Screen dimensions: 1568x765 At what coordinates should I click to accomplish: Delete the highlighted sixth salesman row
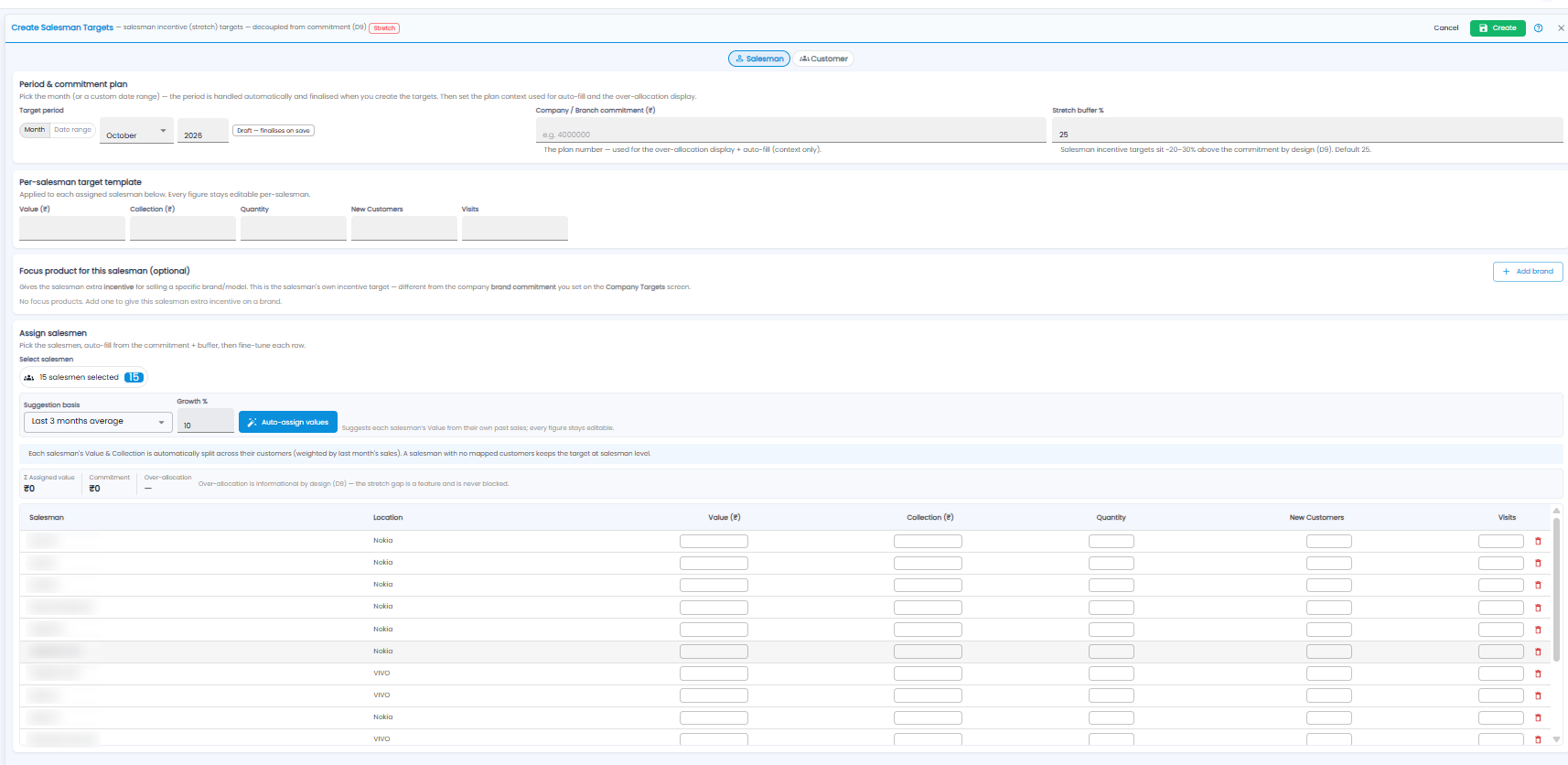click(1538, 652)
